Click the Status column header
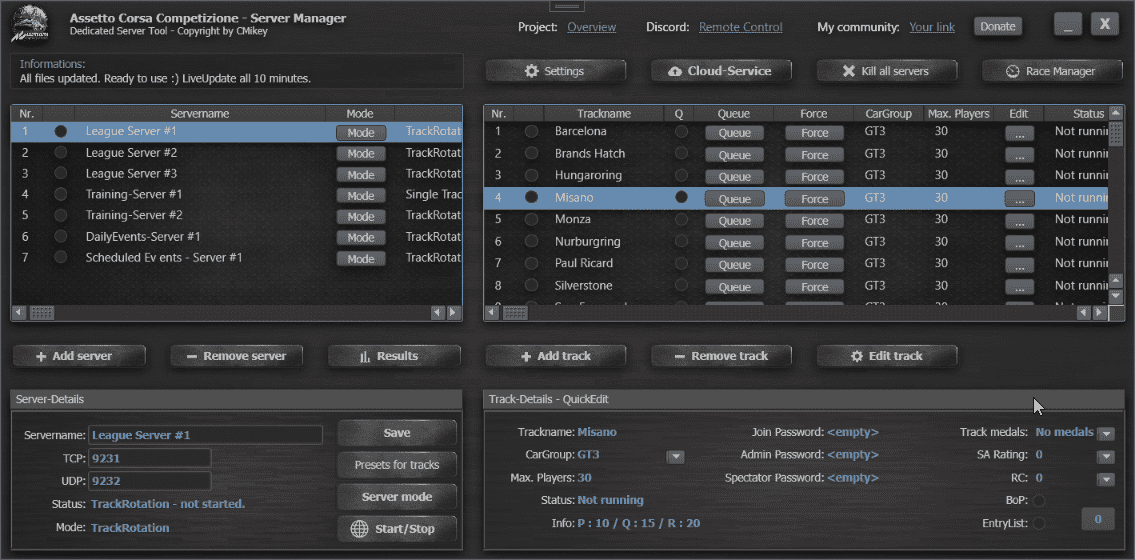Image resolution: width=1135 pixels, height=560 pixels. [1076, 114]
